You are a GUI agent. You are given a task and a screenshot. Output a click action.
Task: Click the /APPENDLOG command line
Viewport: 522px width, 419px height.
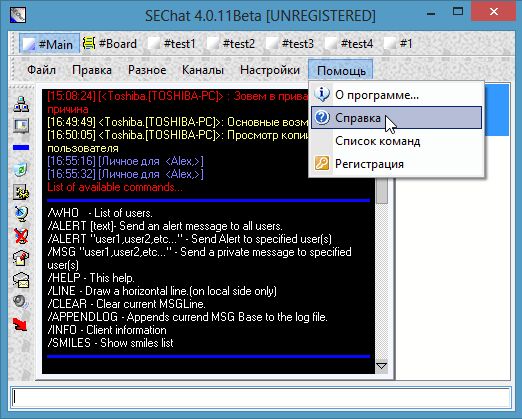[x=188, y=317]
